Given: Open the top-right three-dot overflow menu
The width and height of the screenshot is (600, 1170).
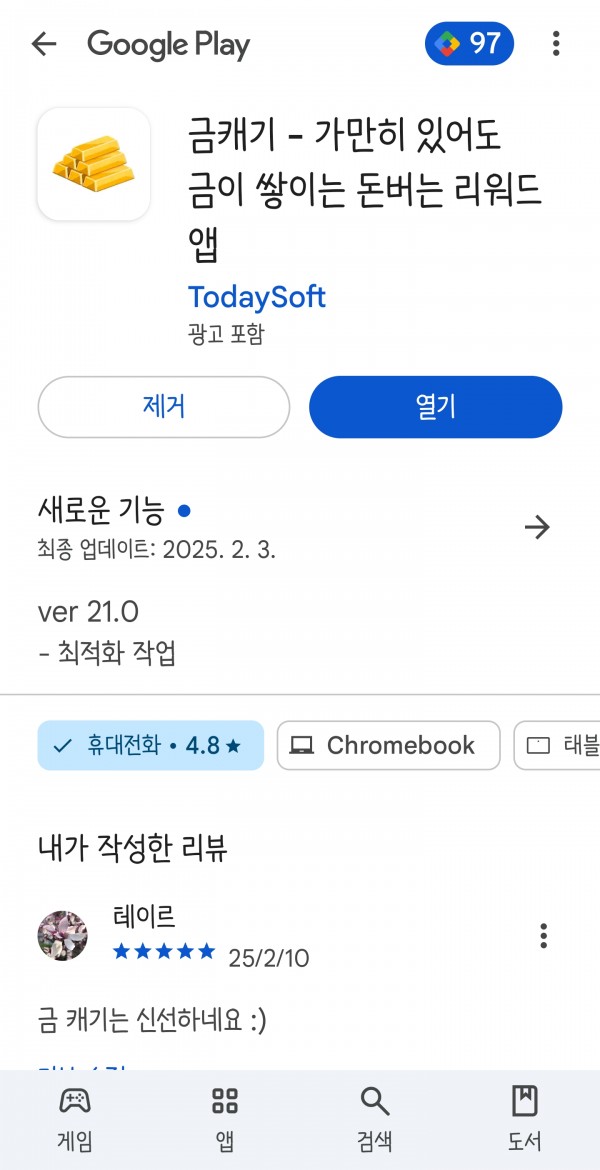Looking at the screenshot, I should [x=556, y=44].
